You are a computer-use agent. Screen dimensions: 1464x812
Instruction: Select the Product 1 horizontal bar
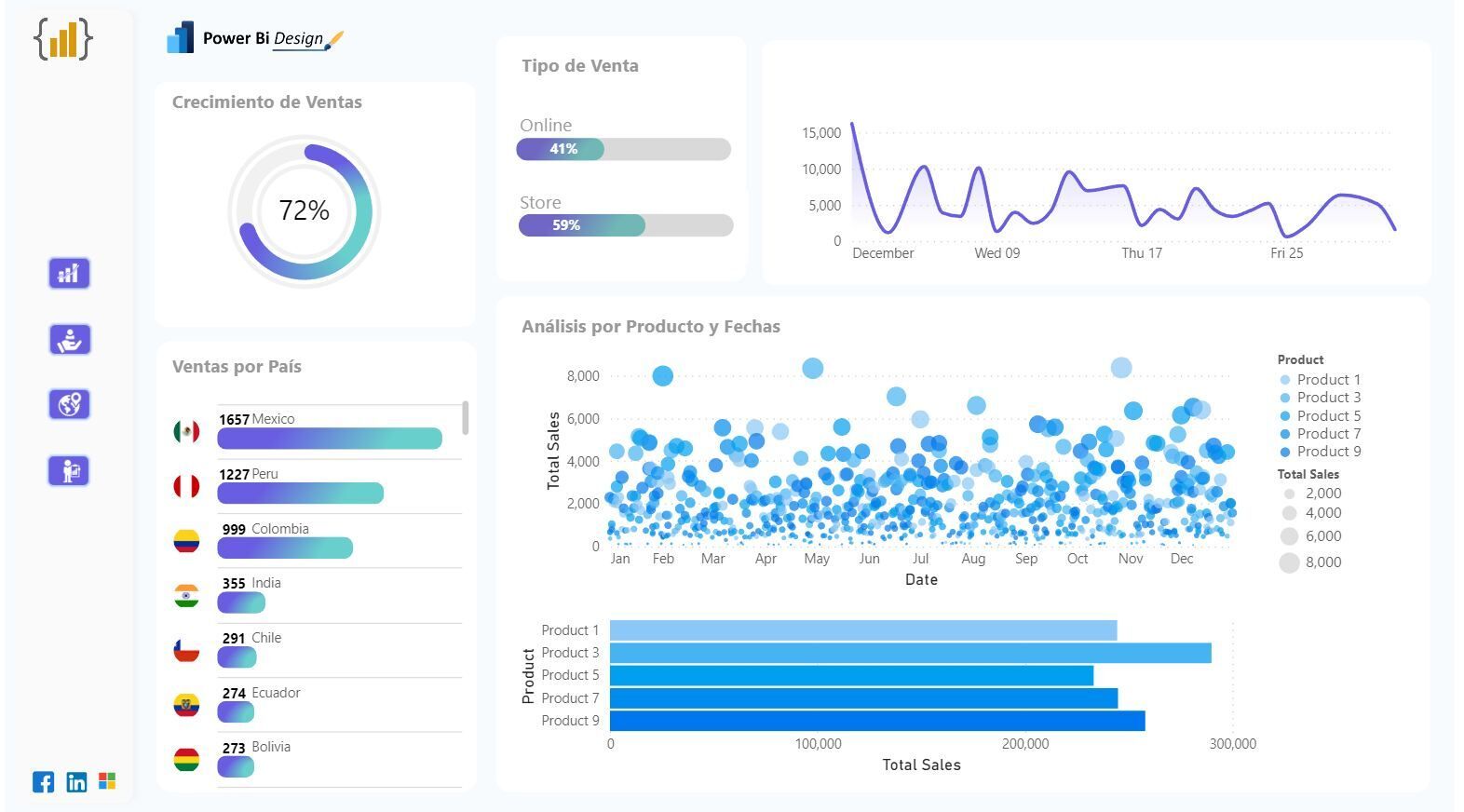coord(863,630)
